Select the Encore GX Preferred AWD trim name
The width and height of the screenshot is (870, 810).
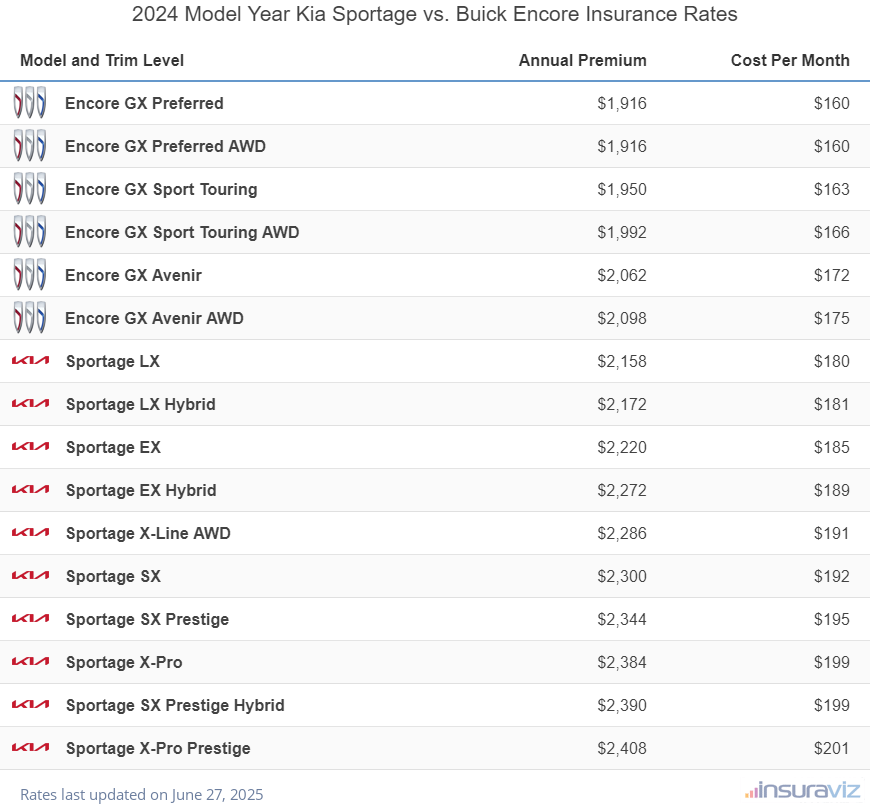[x=165, y=146]
